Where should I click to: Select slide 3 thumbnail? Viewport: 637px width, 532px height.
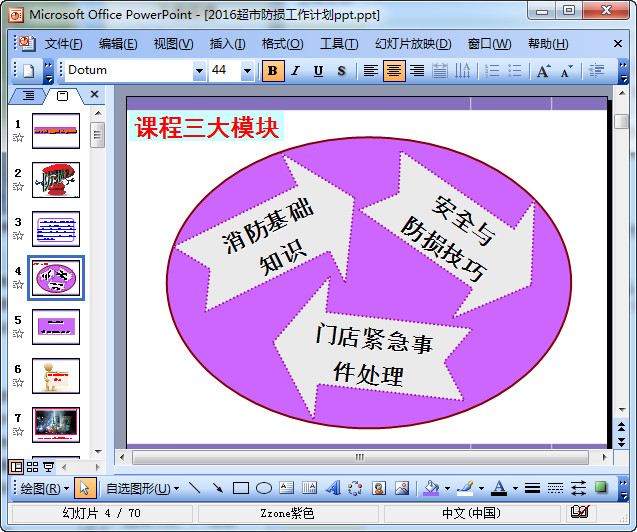point(56,229)
